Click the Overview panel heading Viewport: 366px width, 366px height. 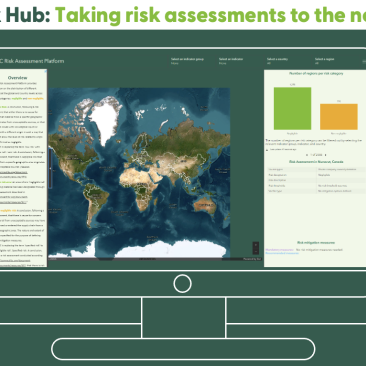coord(17,77)
